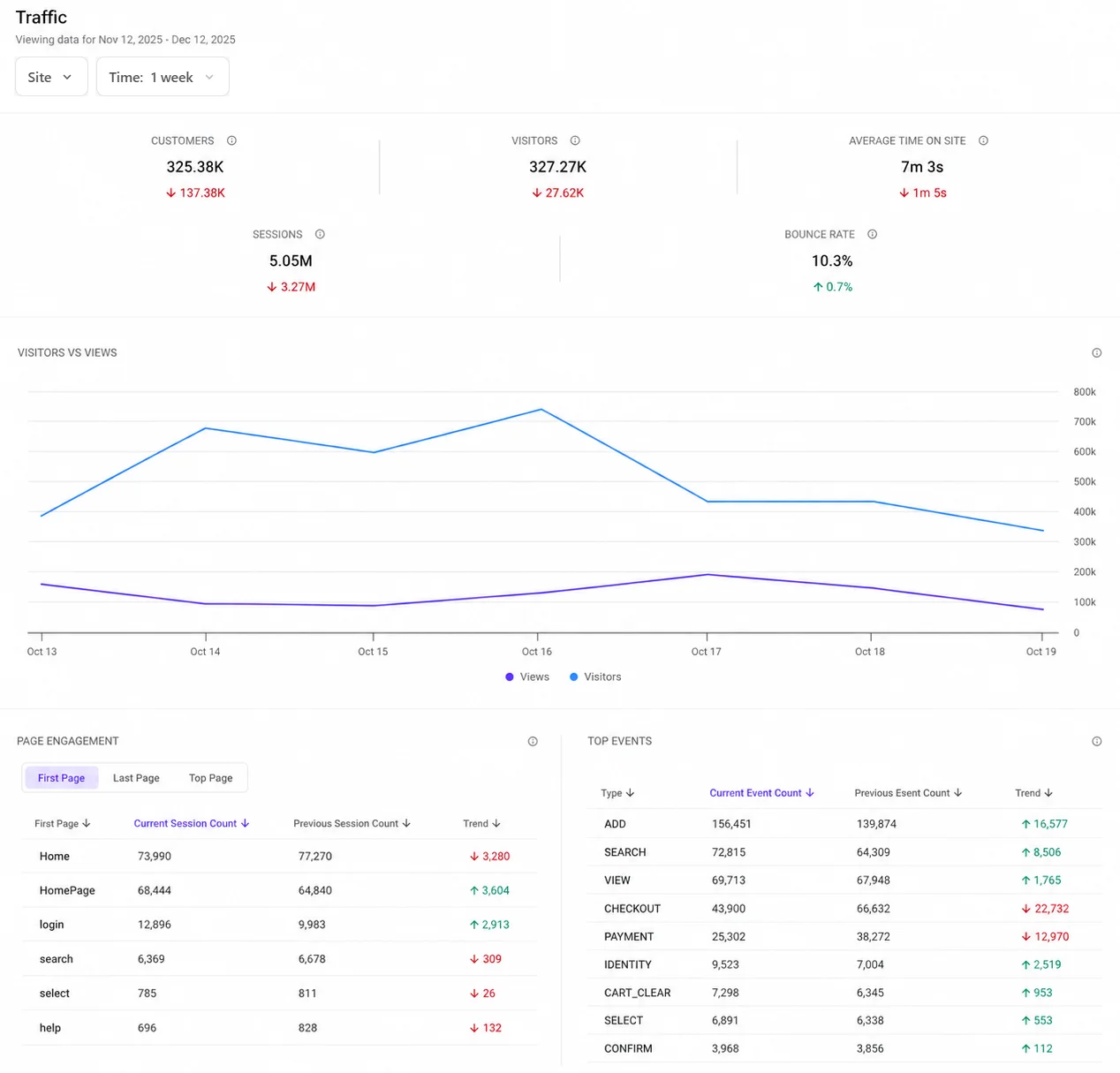This screenshot has height=1073, width=1120.
Task: Click the SEARCH event type
Action: click(x=624, y=852)
